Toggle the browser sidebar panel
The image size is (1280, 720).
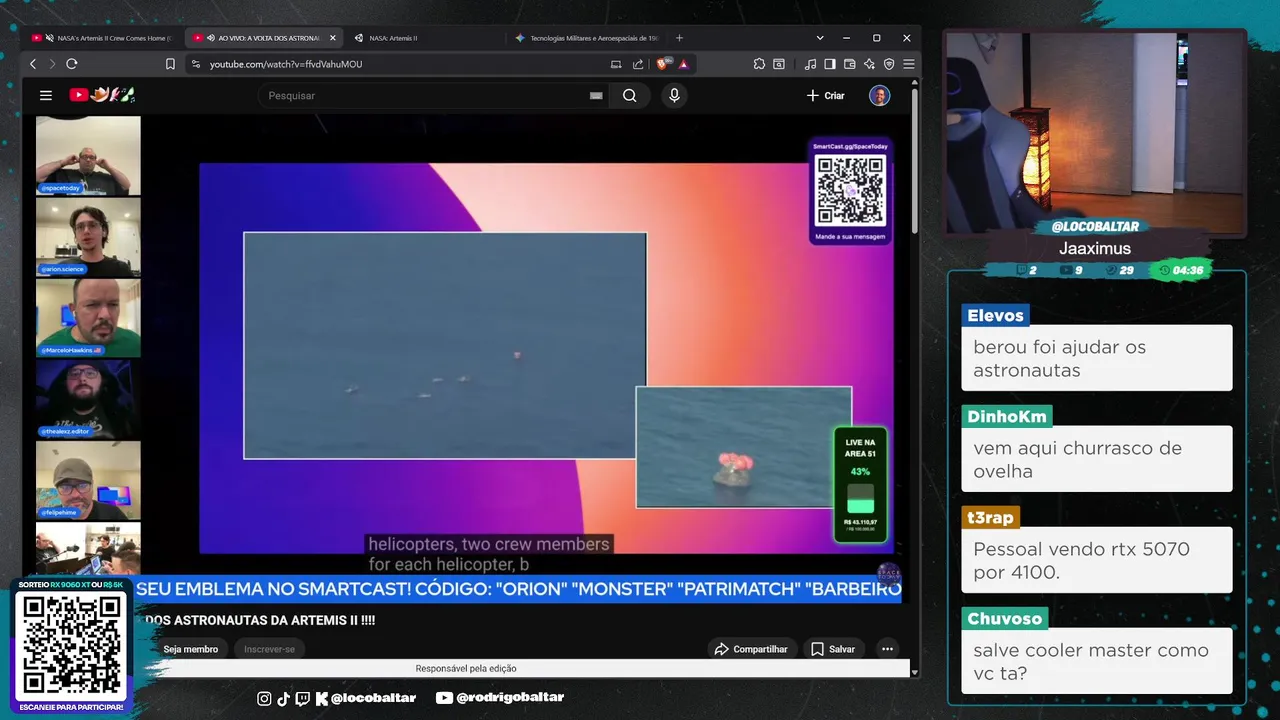[829, 64]
